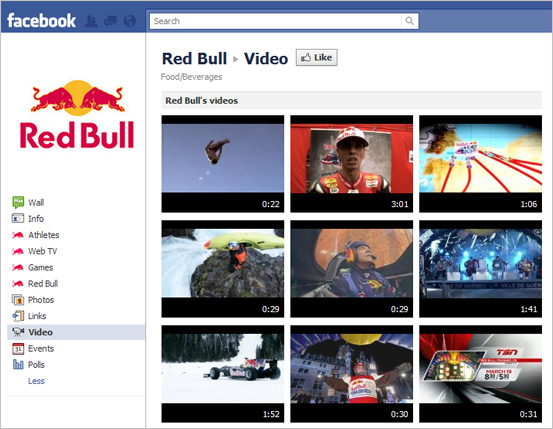The width and height of the screenshot is (553, 429).
Task: Click Red Bull title link in breadcrumb
Action: tap(194, 59)
